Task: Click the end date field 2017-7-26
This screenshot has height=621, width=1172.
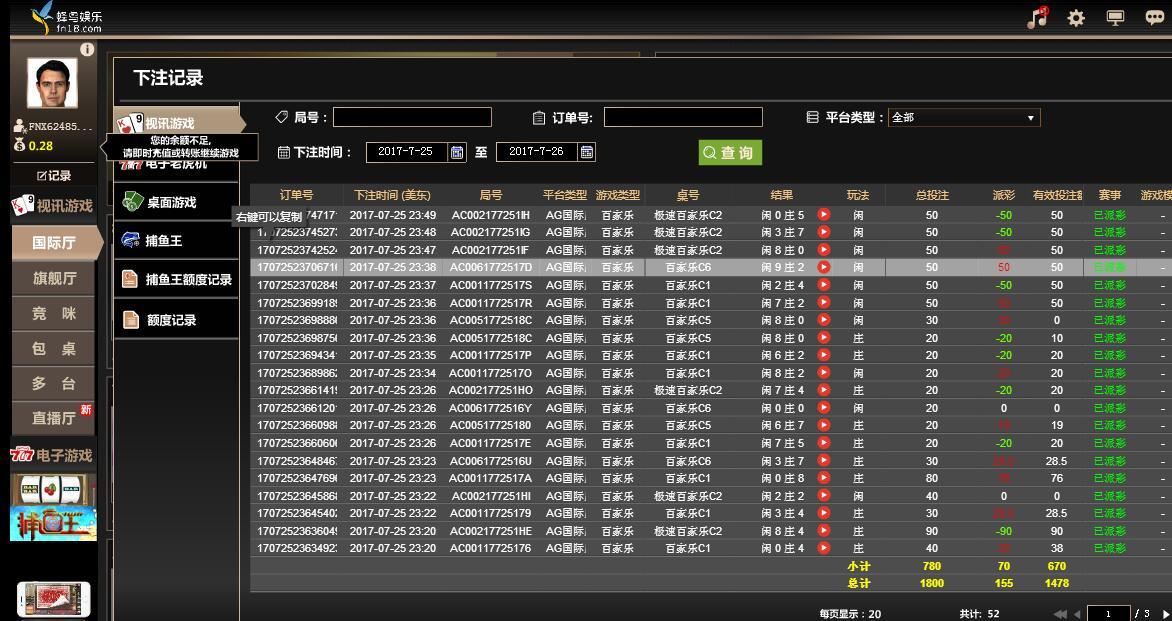Action: pos(536,152)
